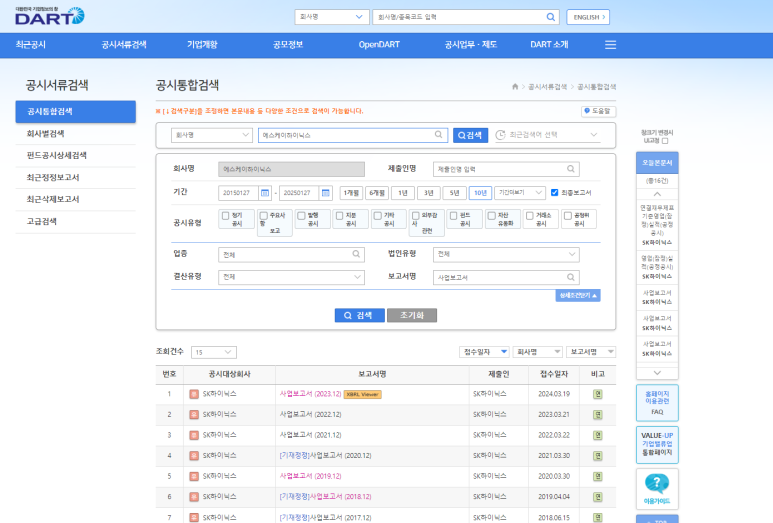This screenshot has width=773, height=523.
Task: Open the 도움말 help button
Action: [598, 111]
